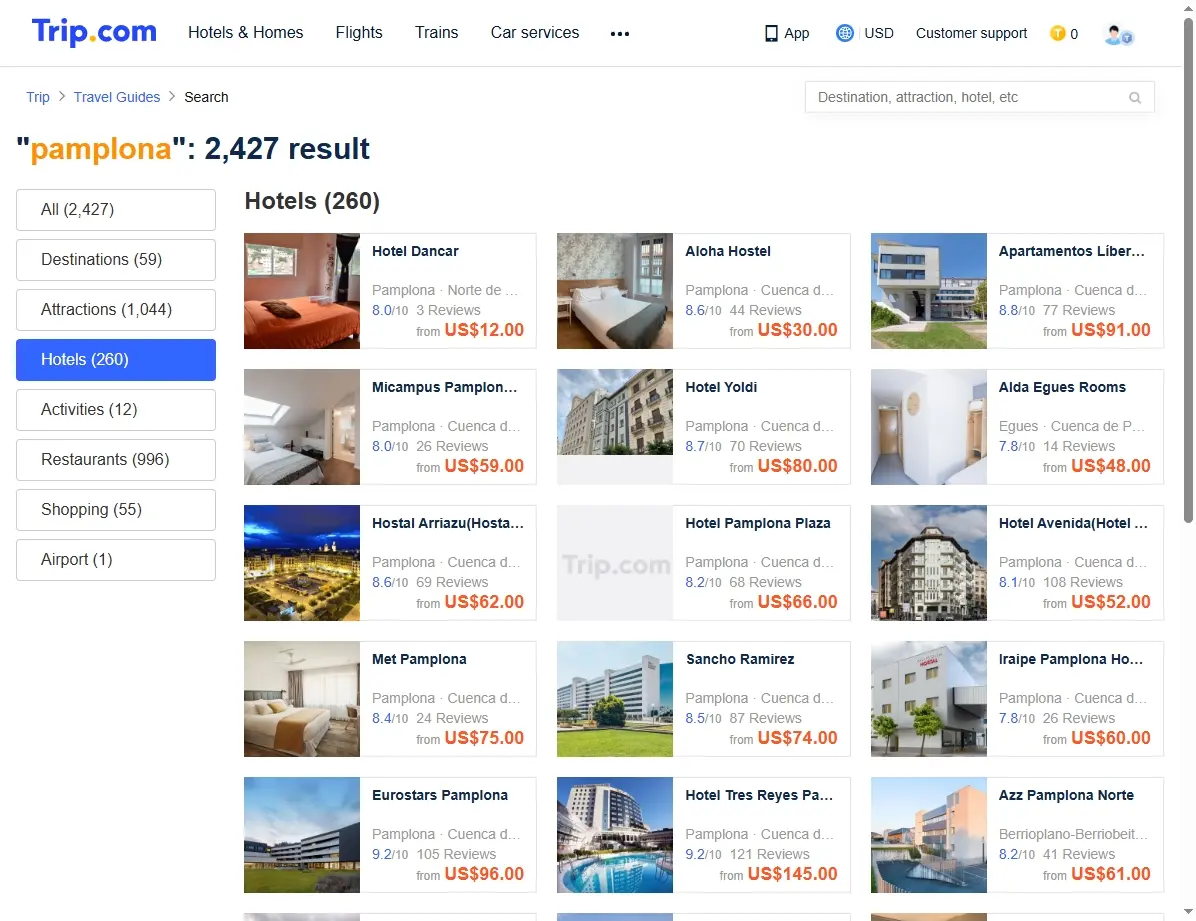Click the vertical page scrollbar
This screenshot has width=1196, height=921.
[1188, 271]
